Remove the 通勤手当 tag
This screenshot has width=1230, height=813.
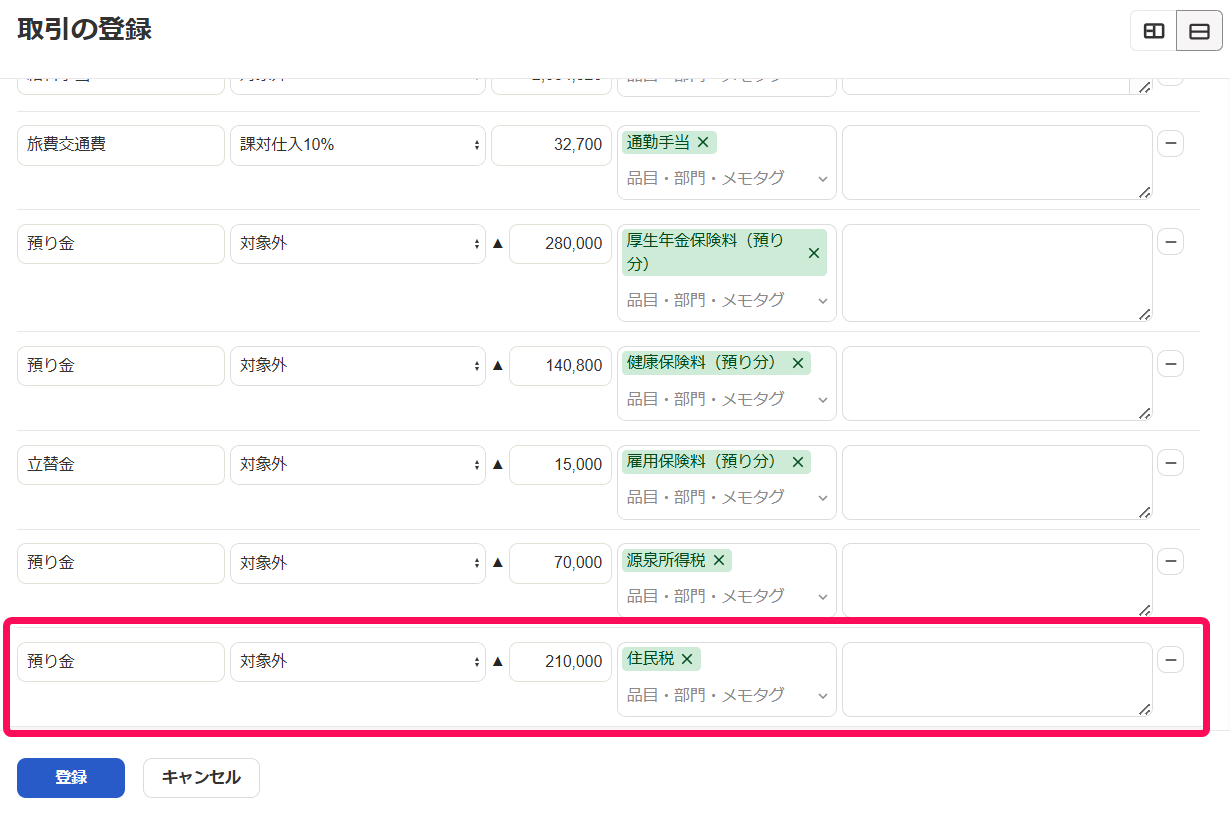point(703,143)
